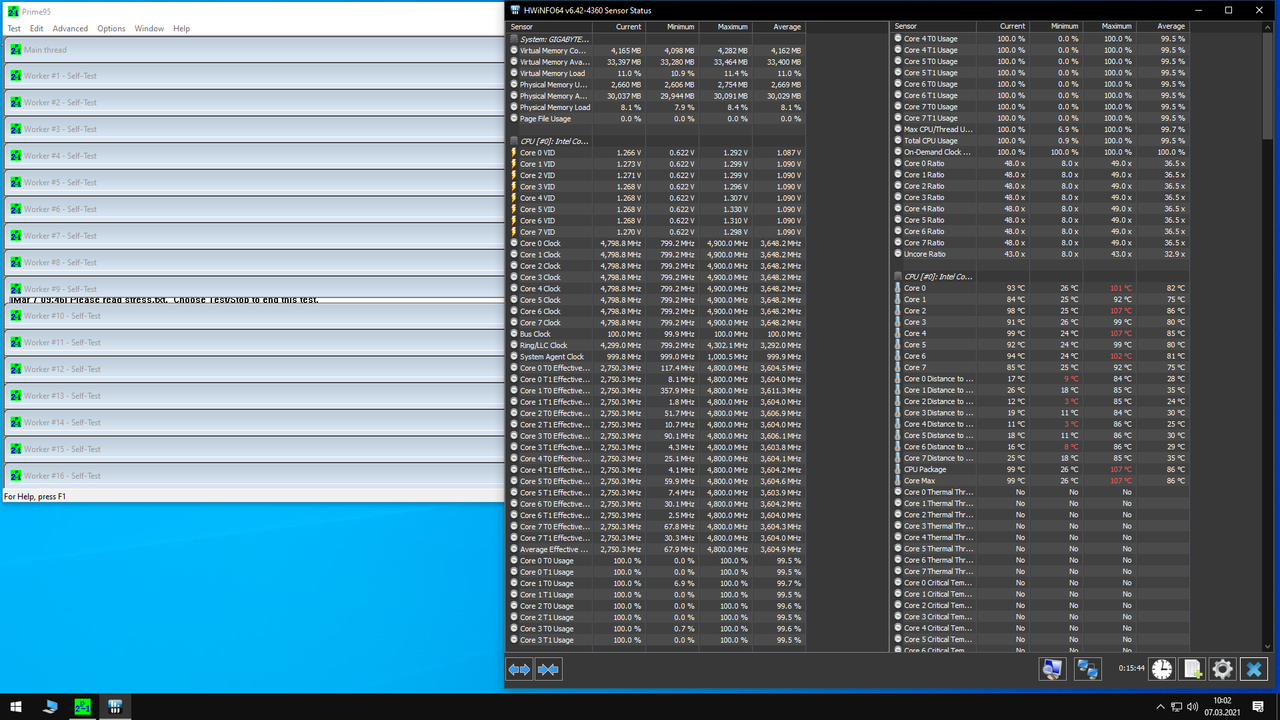Click Worker #16 Self-Test window icon
Viewport: 1280px width, 720px height.
coord(15,476)
